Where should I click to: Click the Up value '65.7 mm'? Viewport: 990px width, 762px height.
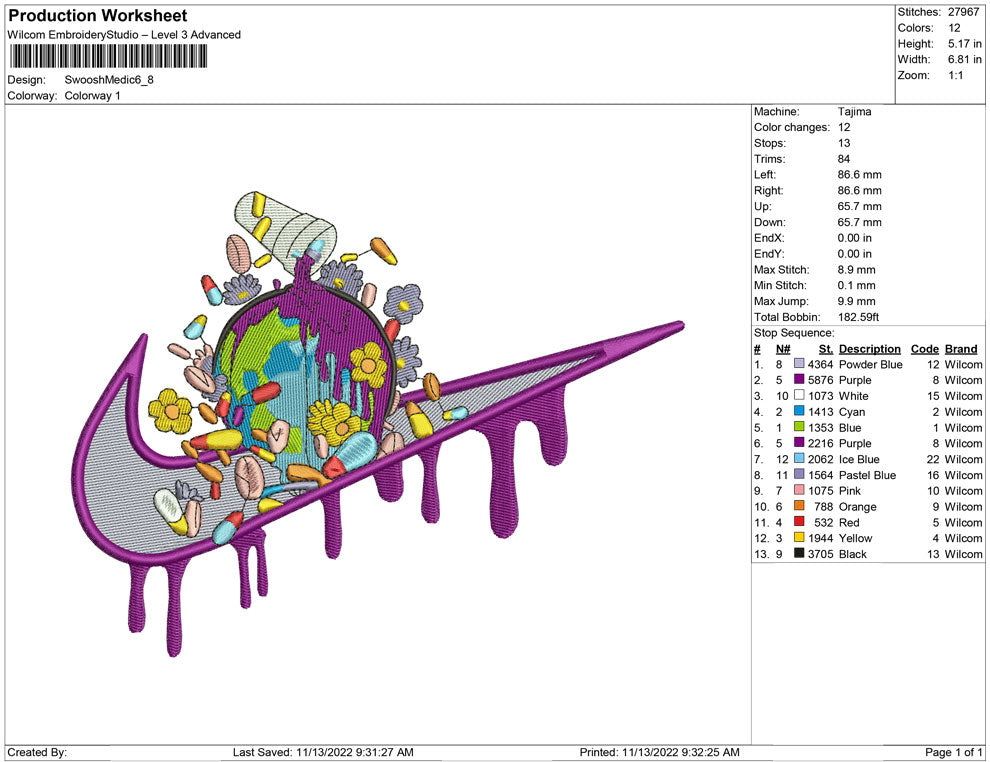859,206
